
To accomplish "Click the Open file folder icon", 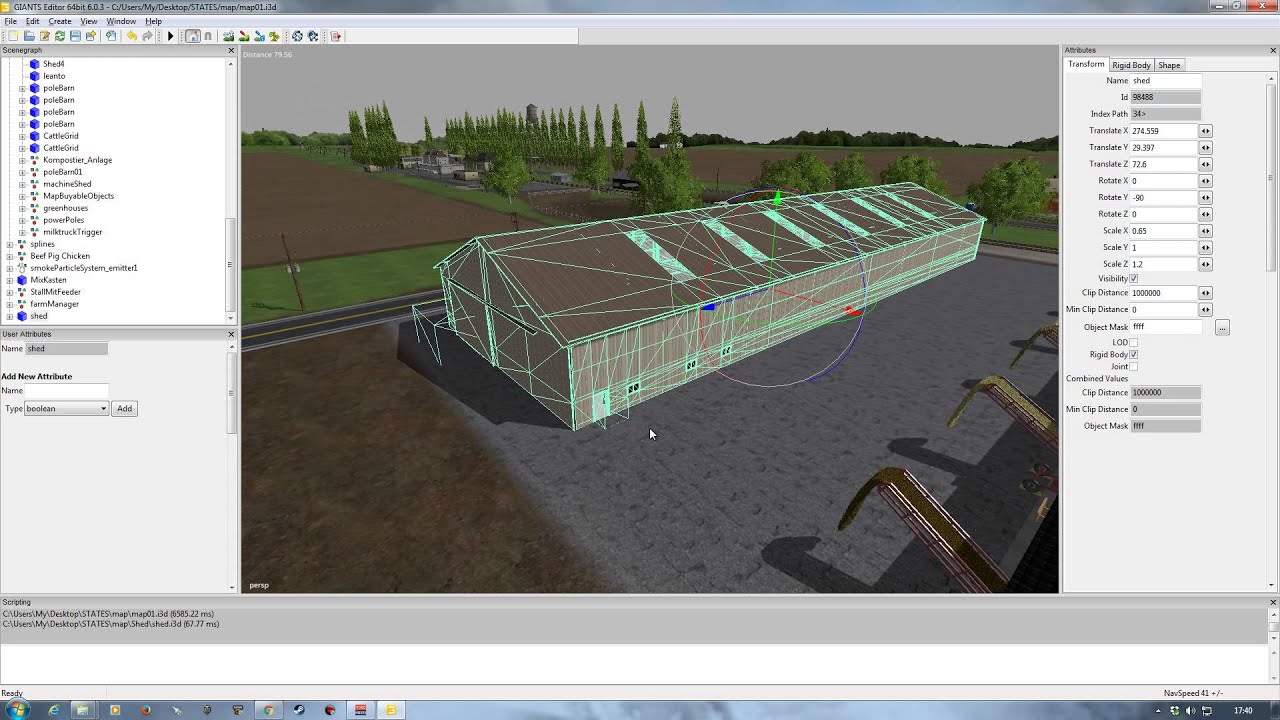I will click(x=29, y=36).
